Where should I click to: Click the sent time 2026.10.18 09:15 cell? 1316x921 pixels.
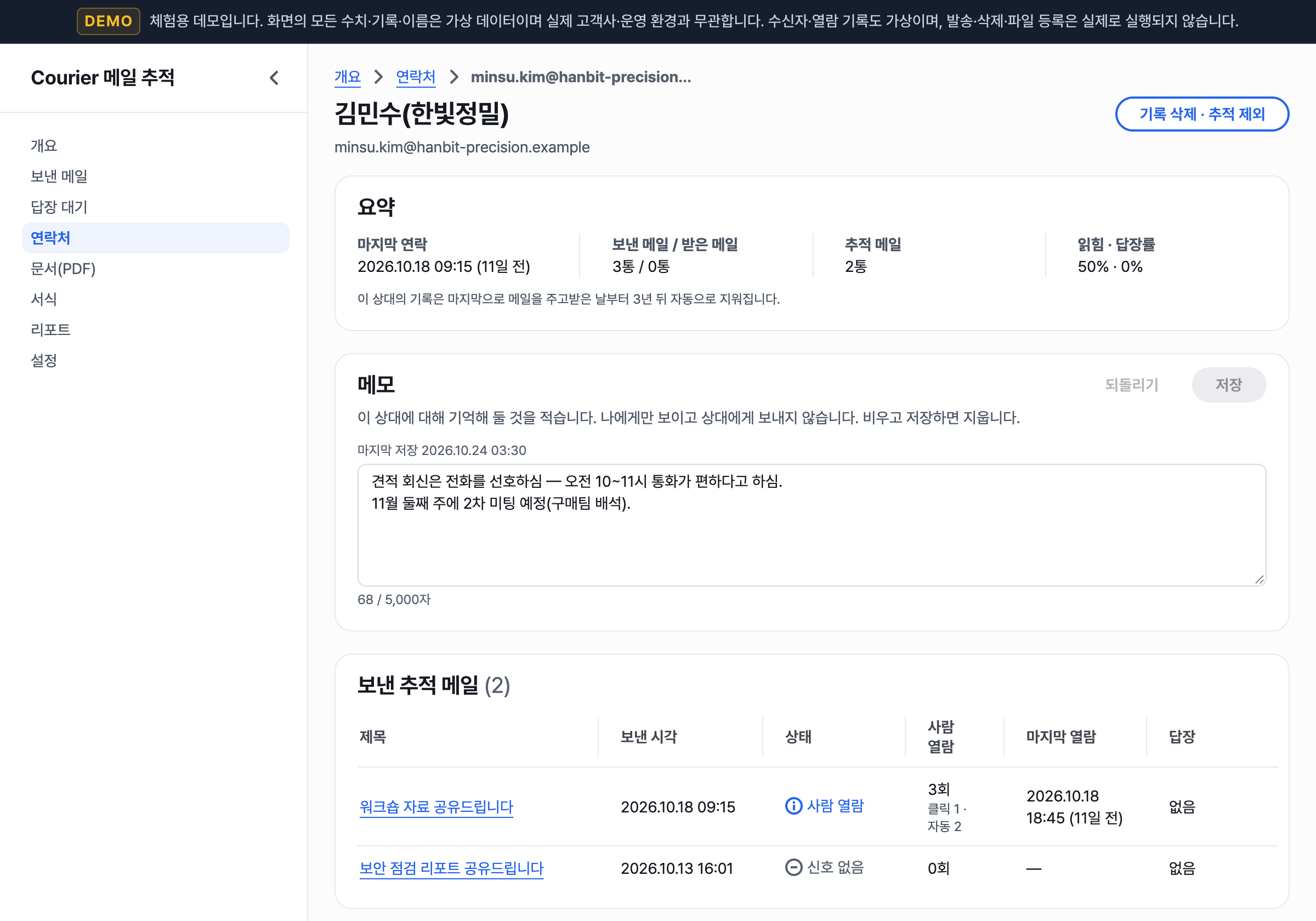[x=678, y=807]
